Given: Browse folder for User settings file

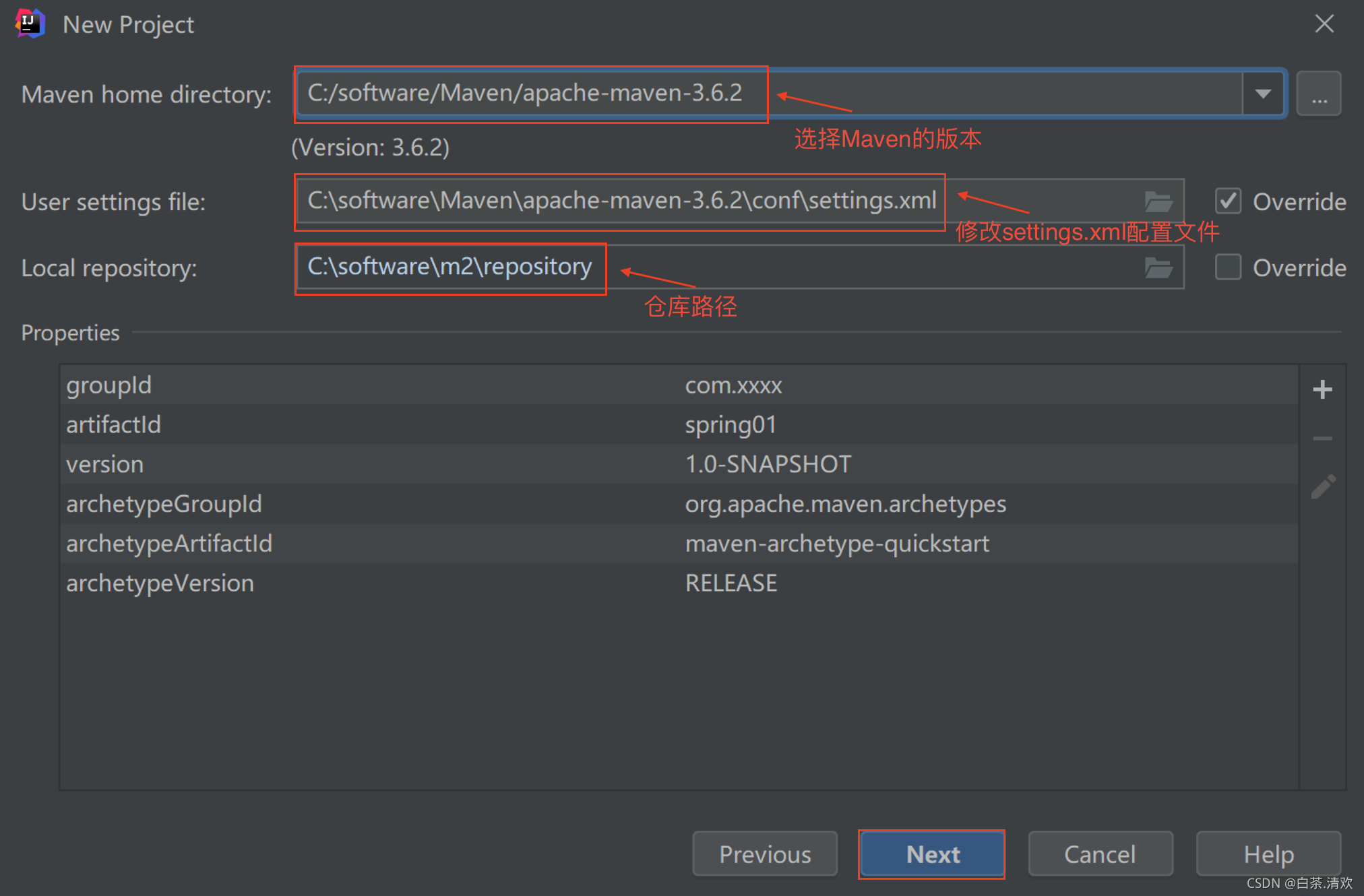Looking at the screenshot, I should (1158, 201).
